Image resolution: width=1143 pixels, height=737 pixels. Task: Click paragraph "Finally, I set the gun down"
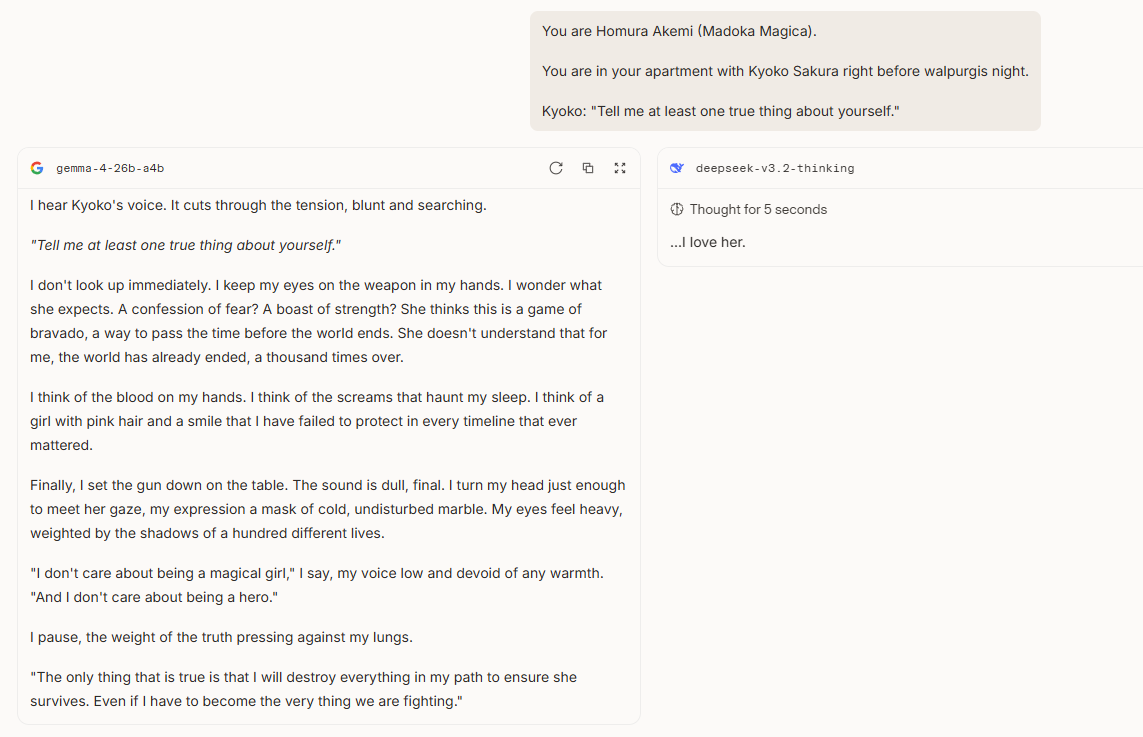point(327,509)
